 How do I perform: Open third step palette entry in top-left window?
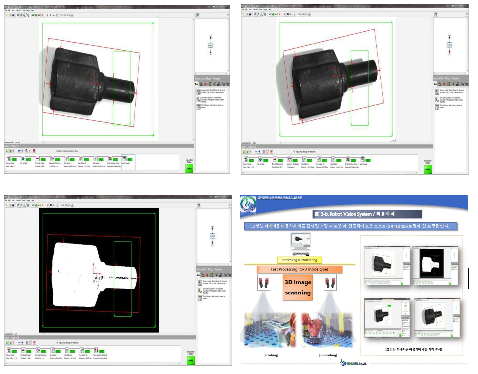(x=211, y=106)
